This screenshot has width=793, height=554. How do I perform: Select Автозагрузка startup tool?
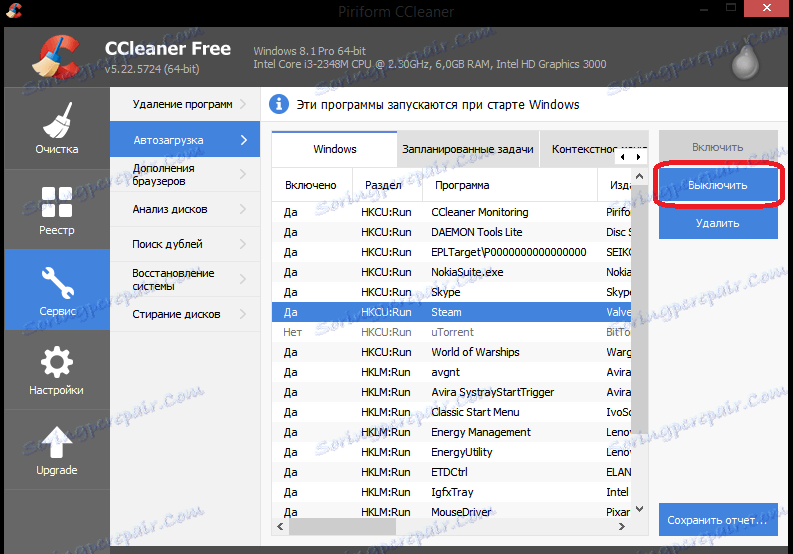(185, 140)
